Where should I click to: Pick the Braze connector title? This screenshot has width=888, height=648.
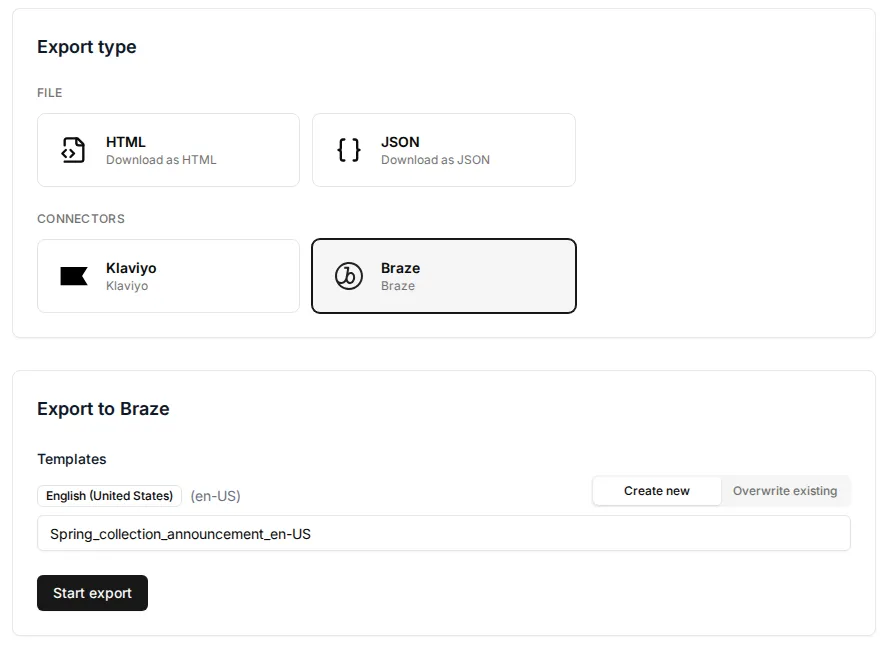coord(400,268)
